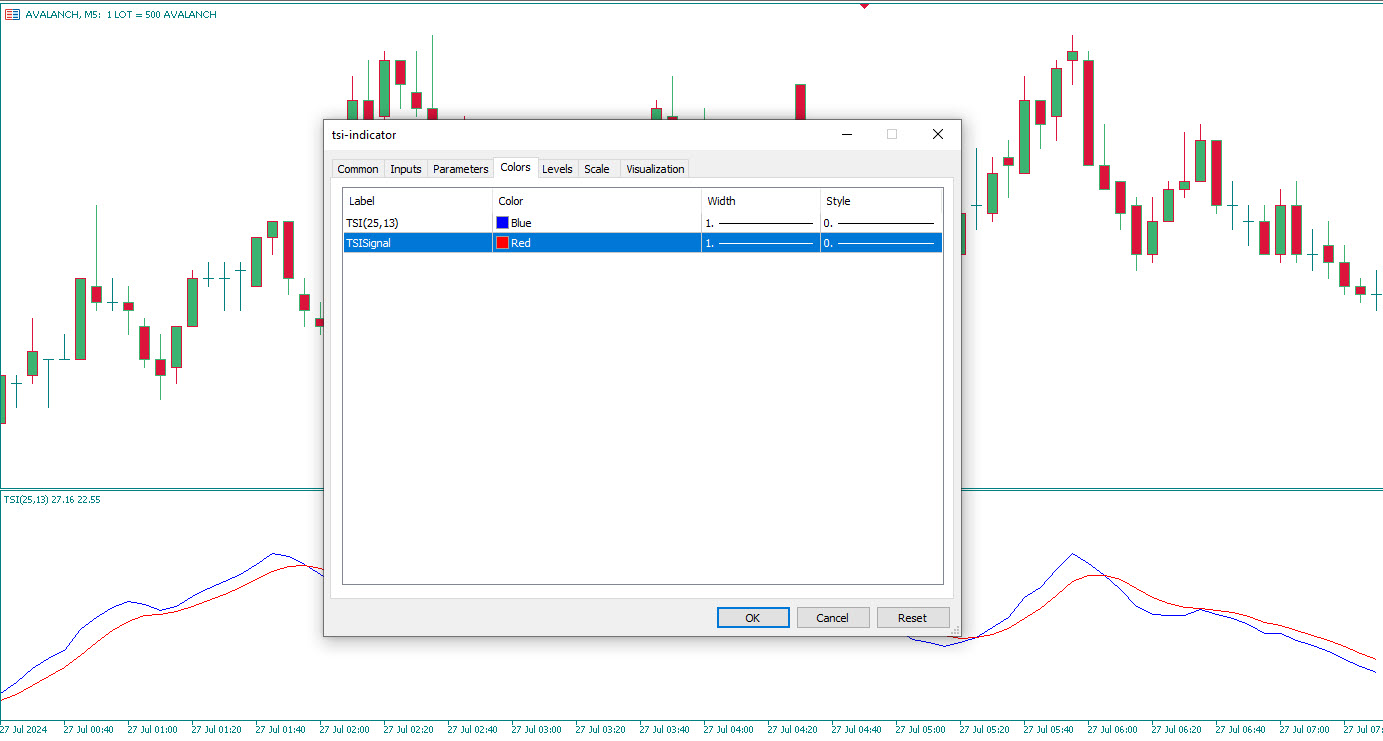Open the Inputs tab
Screen dimensions: 1383x741
(405, 169)
